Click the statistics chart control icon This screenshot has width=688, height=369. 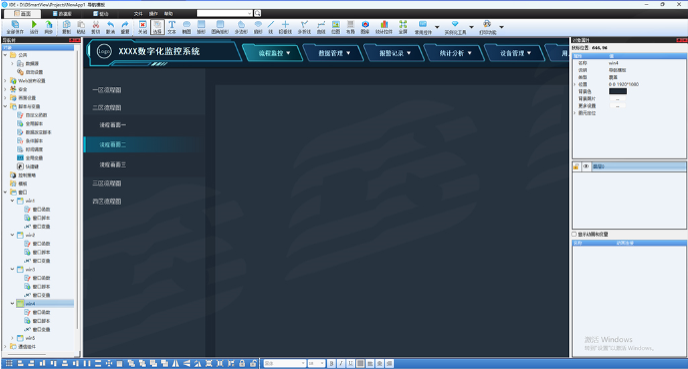[384, 27]
